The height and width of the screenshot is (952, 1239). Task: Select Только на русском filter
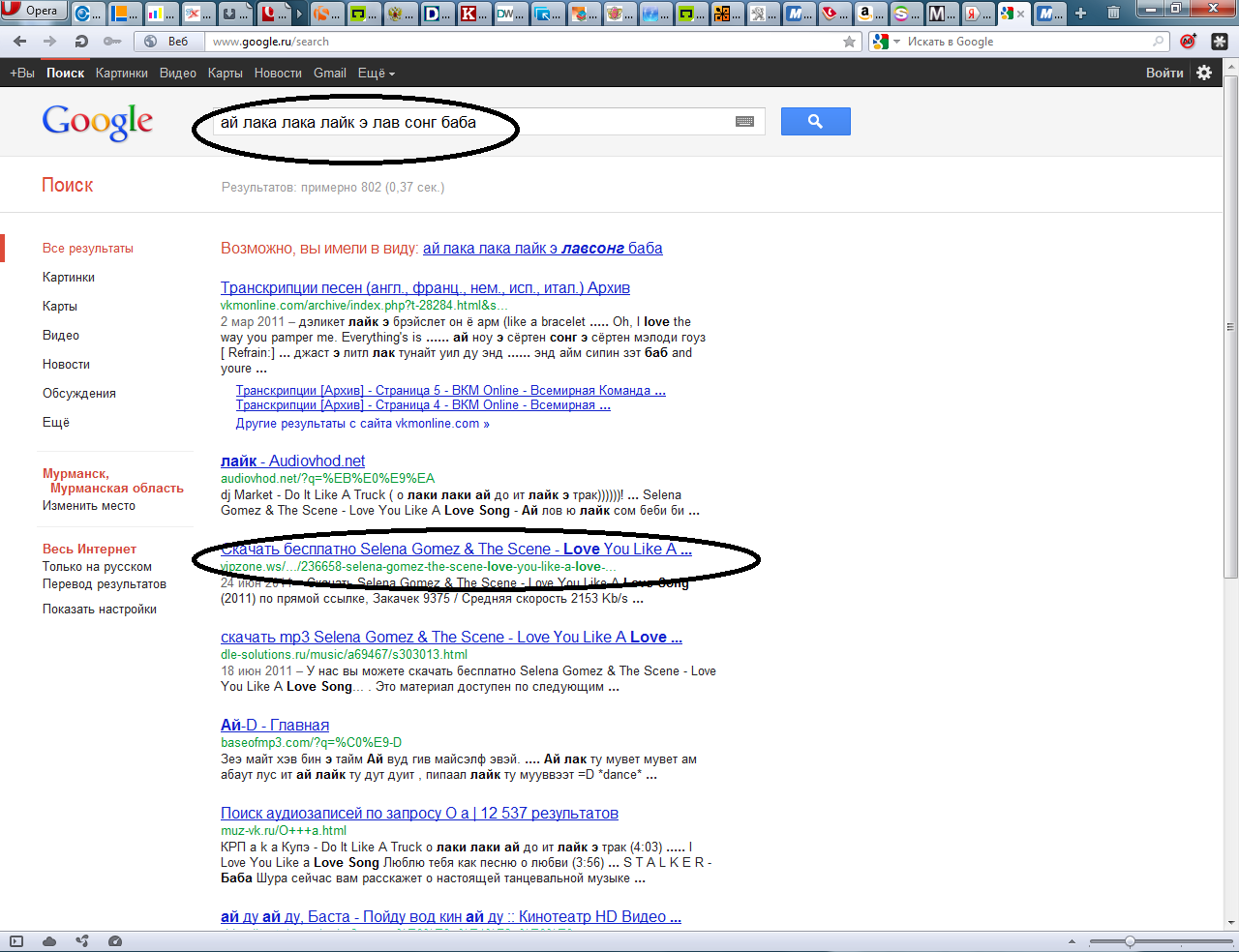pyautogui.click(x=97, y=567)
